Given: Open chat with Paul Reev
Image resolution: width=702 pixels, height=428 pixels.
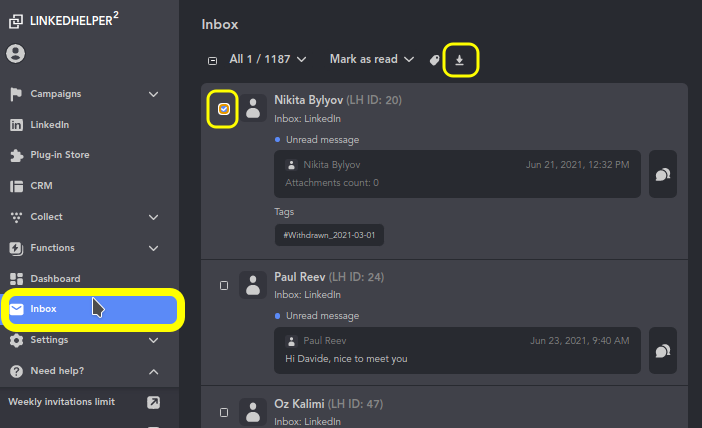Looking at the screenshot, I should pos(663,351).
